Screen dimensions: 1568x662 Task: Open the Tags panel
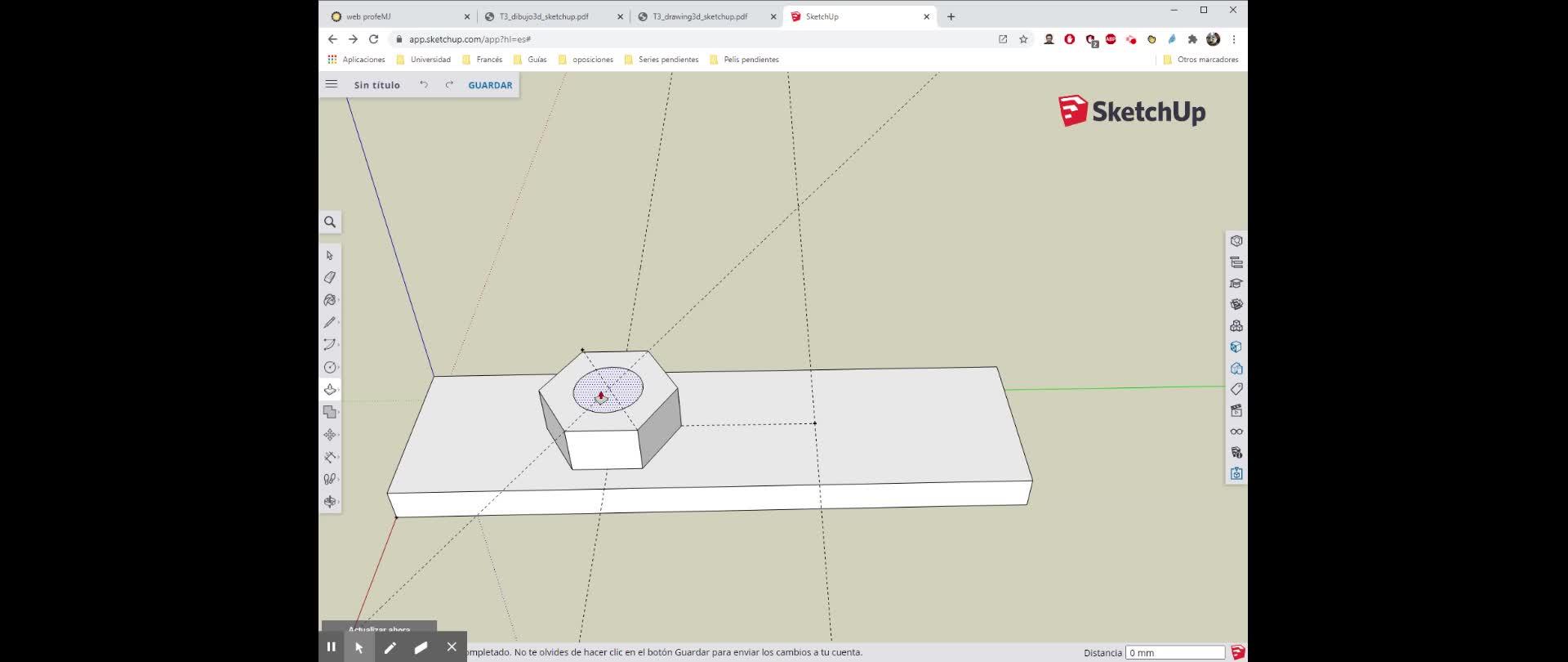click(x=1236, y=389)
